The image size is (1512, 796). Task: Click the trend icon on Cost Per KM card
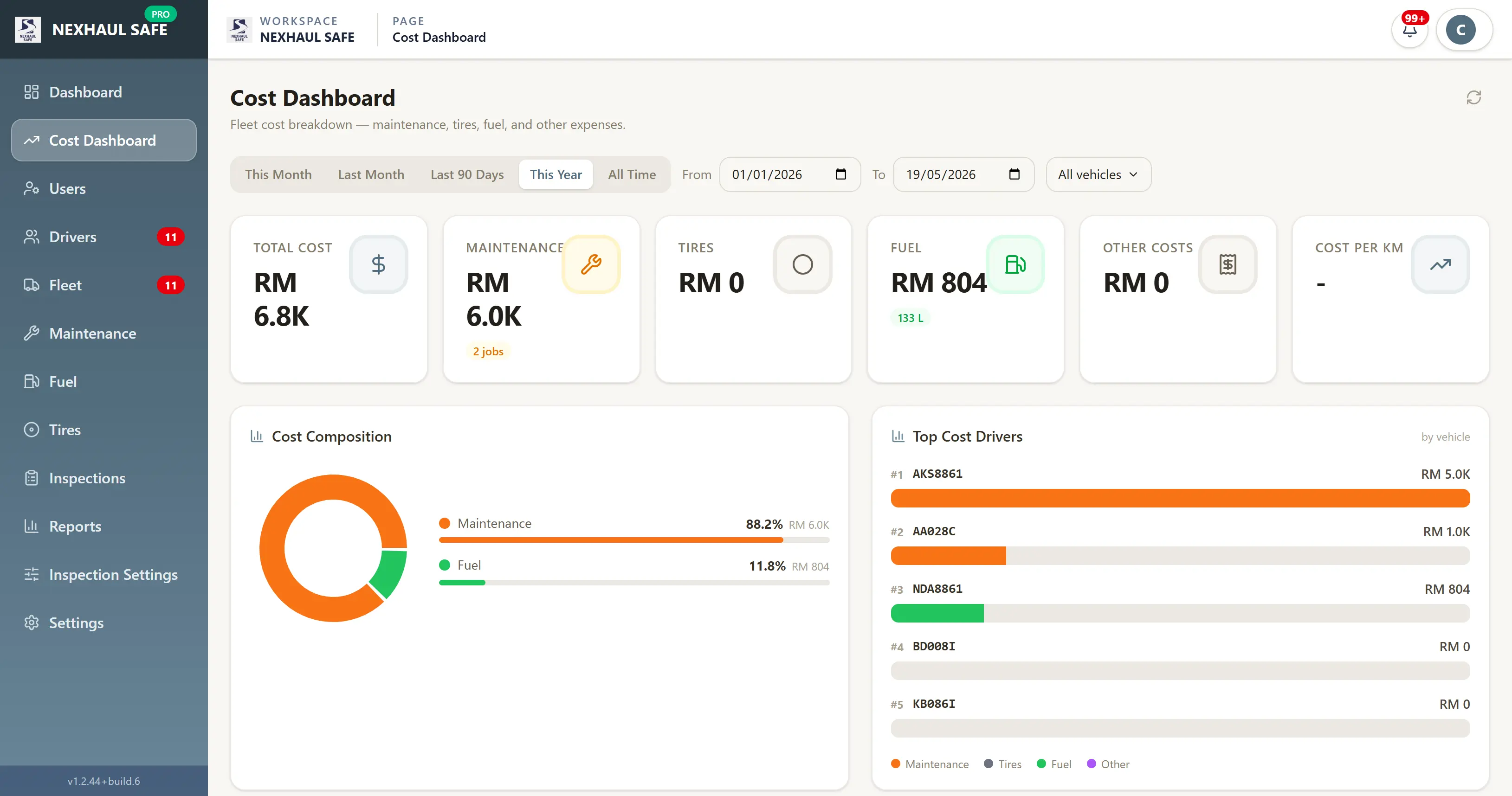tap(1440, 264)
